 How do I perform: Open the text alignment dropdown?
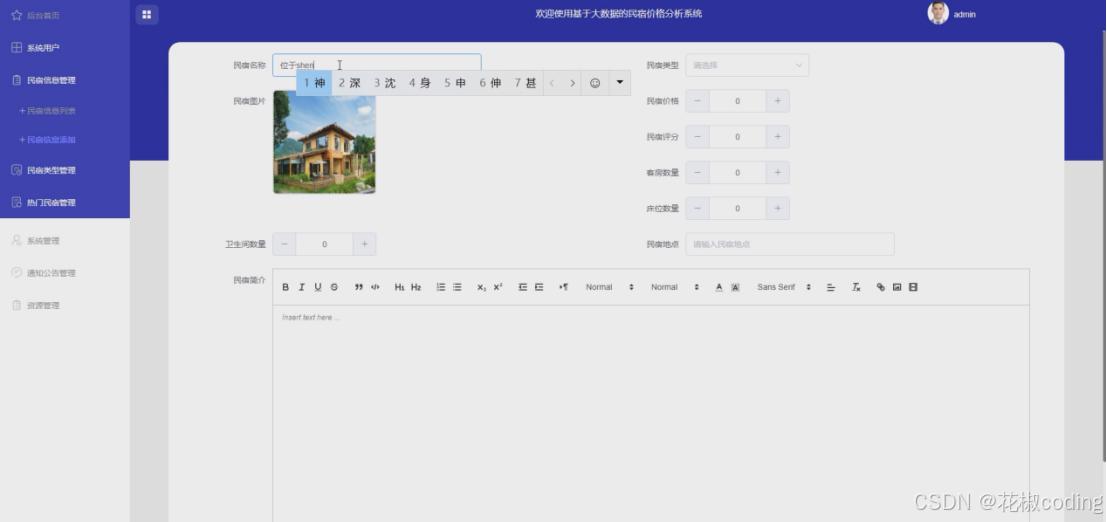coord(831,287)
